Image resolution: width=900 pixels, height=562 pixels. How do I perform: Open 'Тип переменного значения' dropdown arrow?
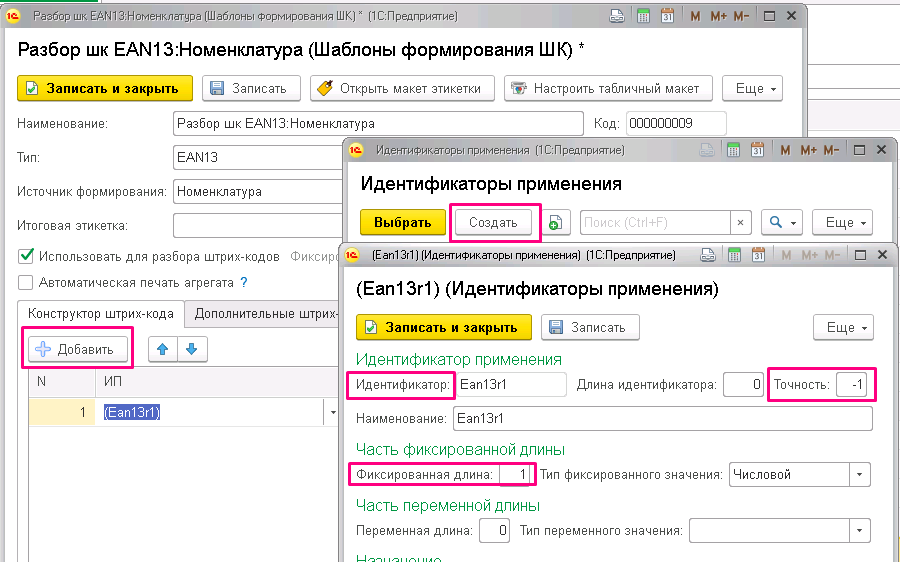click(859, 530)
